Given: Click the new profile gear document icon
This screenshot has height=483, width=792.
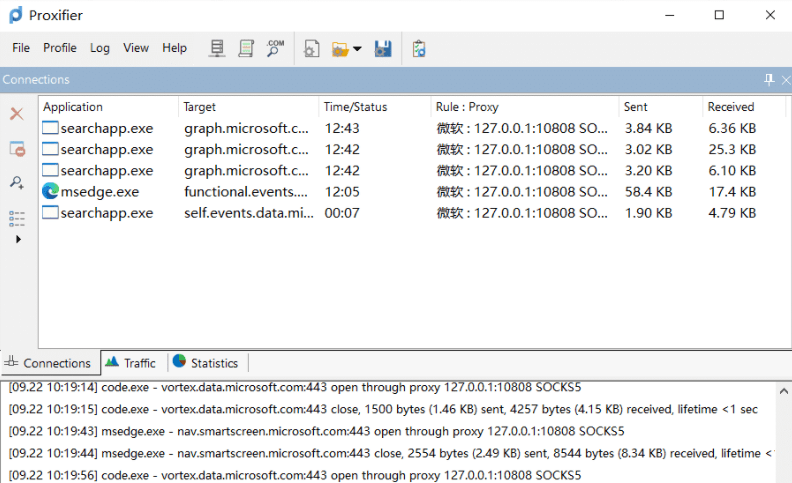Looking at the screenshot, I should point(312,48).
